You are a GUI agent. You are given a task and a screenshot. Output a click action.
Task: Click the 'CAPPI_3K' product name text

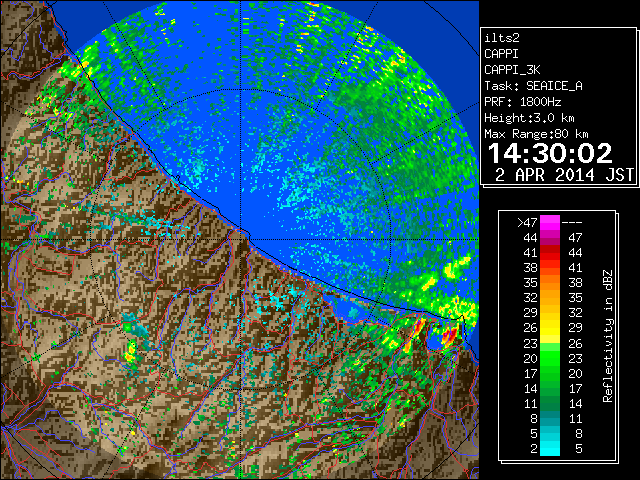coord(512,70)
